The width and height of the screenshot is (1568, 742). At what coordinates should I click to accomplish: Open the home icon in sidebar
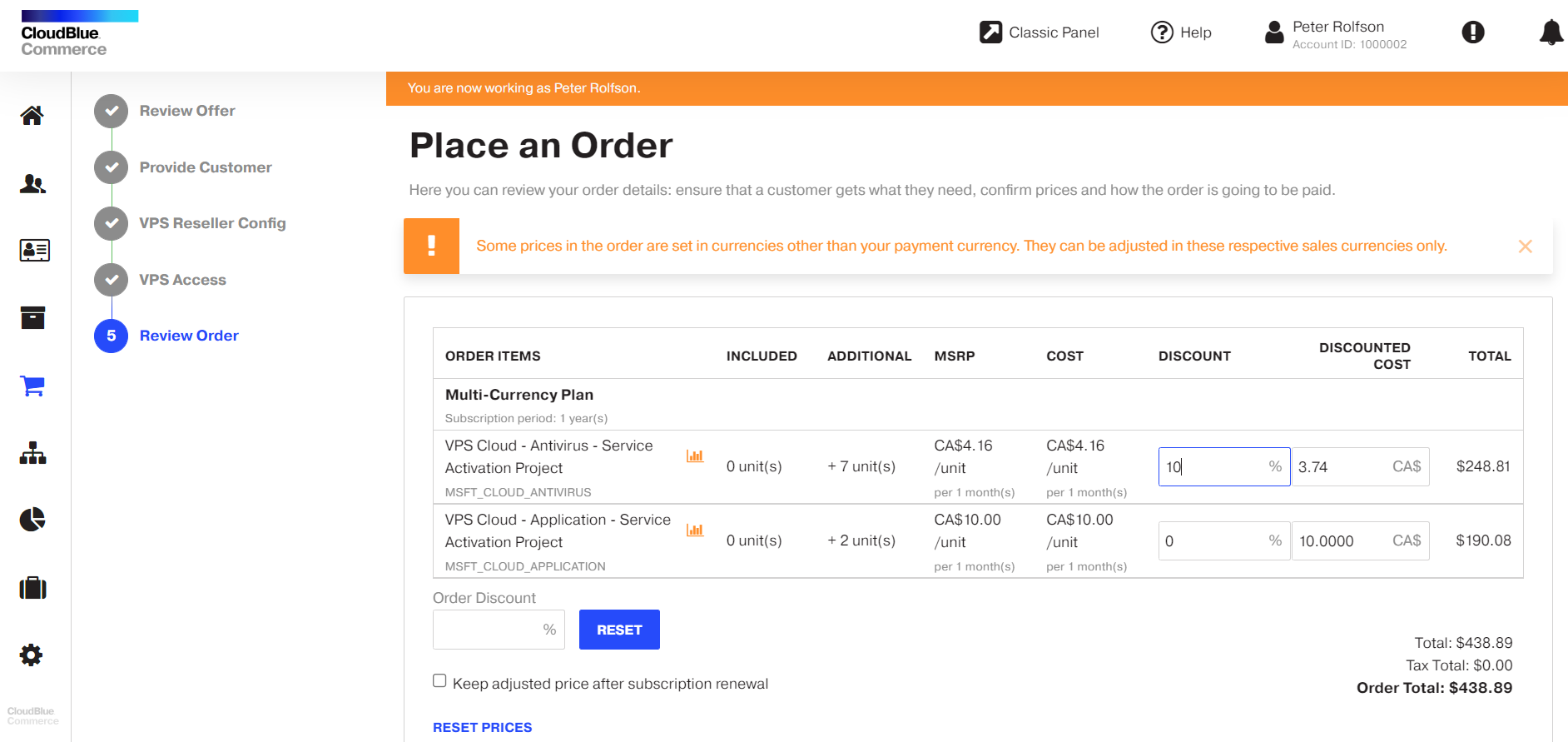(x=32, y=116)
